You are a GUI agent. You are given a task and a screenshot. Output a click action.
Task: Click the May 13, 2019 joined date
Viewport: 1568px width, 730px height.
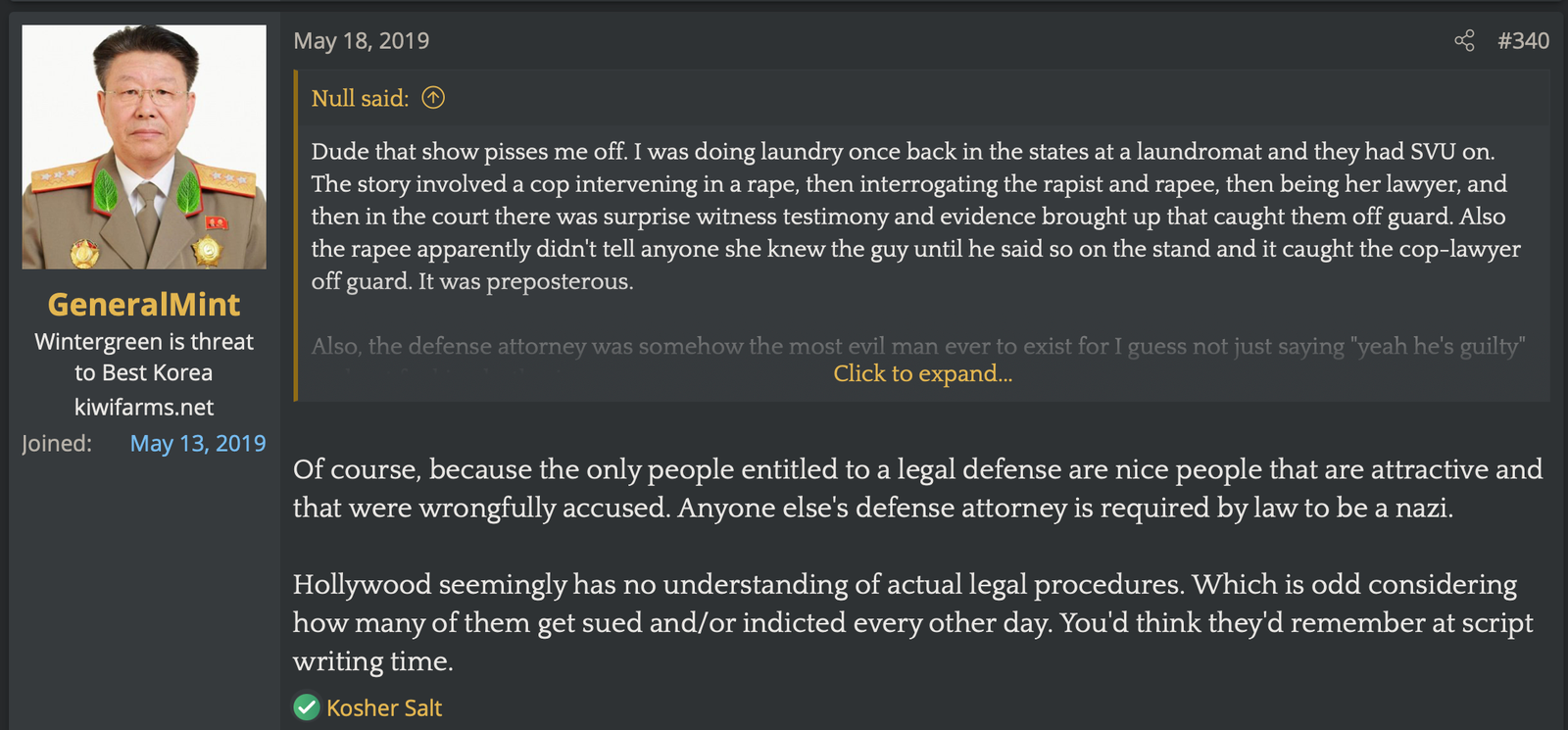[x=198, y=443]
